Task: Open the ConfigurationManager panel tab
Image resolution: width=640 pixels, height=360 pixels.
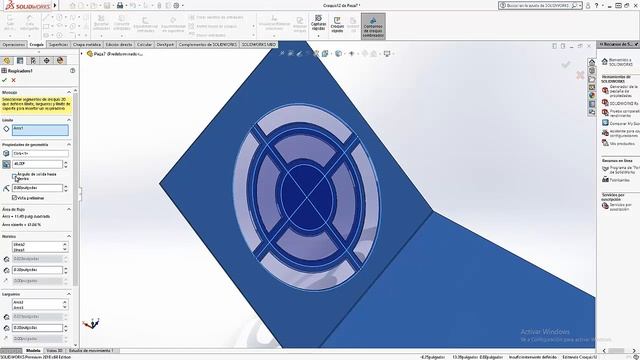Action: [x=33, y=61]
